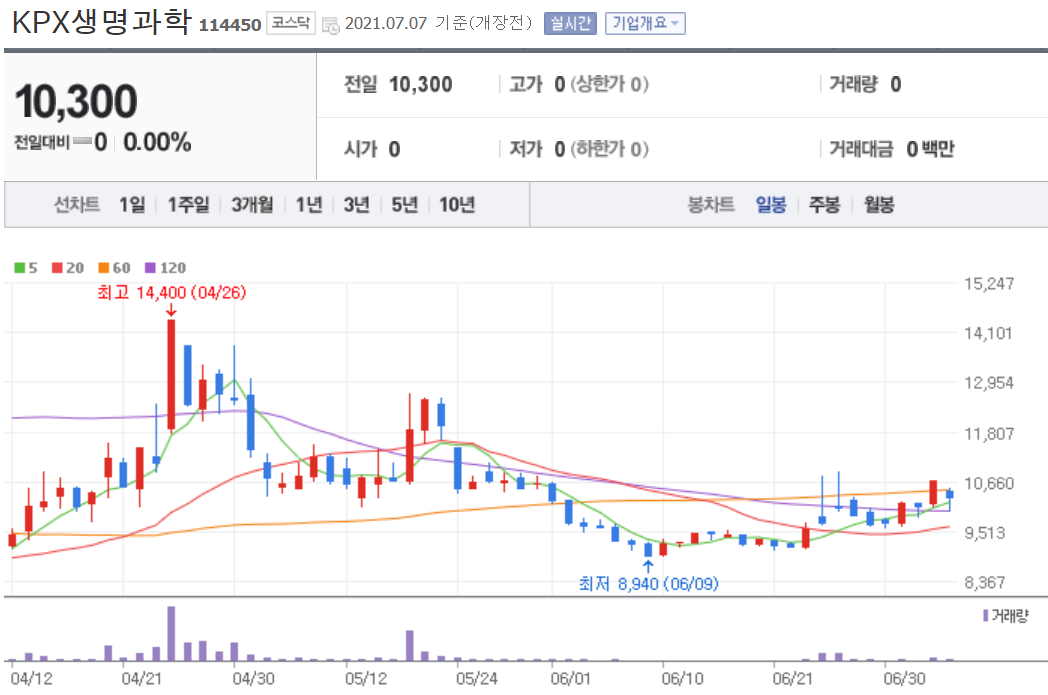Click the 06/01 date axis label
Viewport: 1048px width, 695px height.
coord(571,679)
